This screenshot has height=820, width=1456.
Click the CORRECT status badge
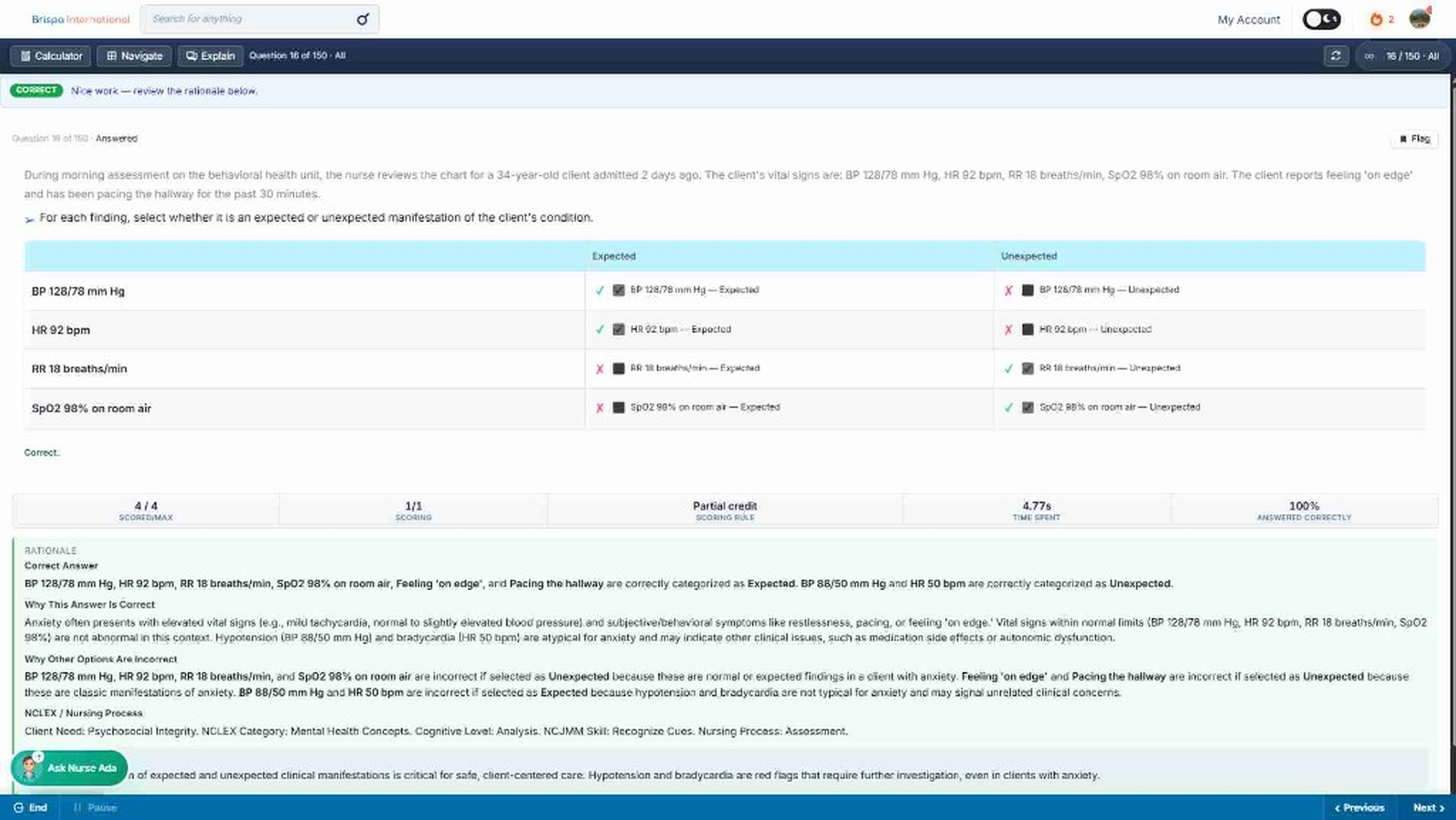[x=36, y=90]
